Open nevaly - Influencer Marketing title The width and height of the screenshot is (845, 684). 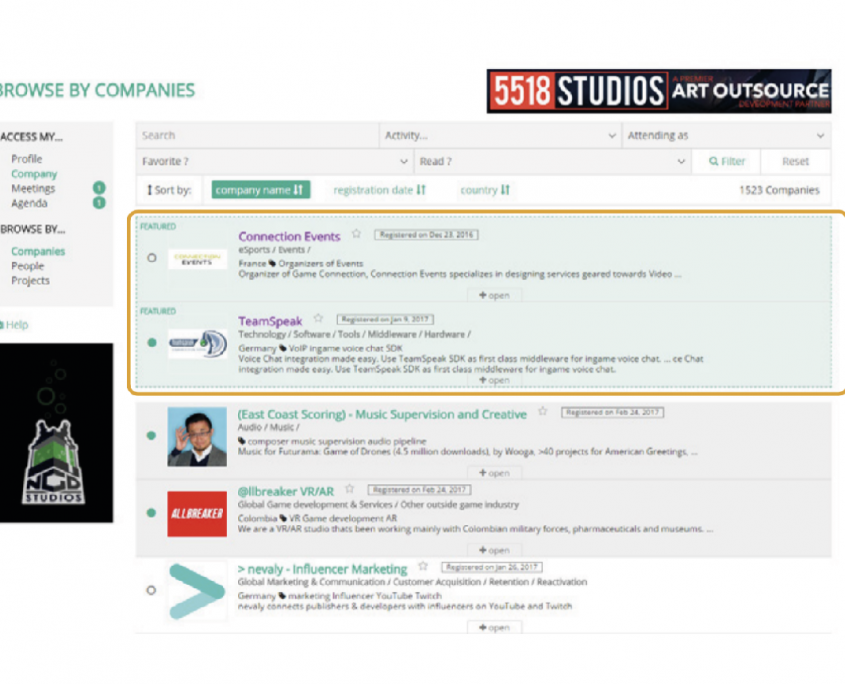(322, 569)
